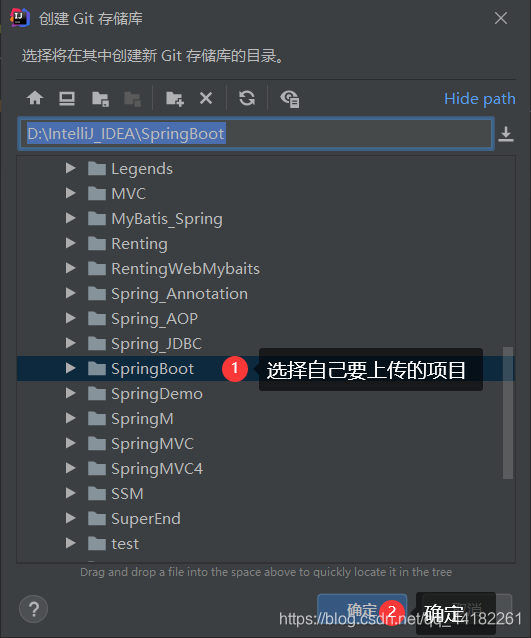Select the test folder

tap(125, 544)
